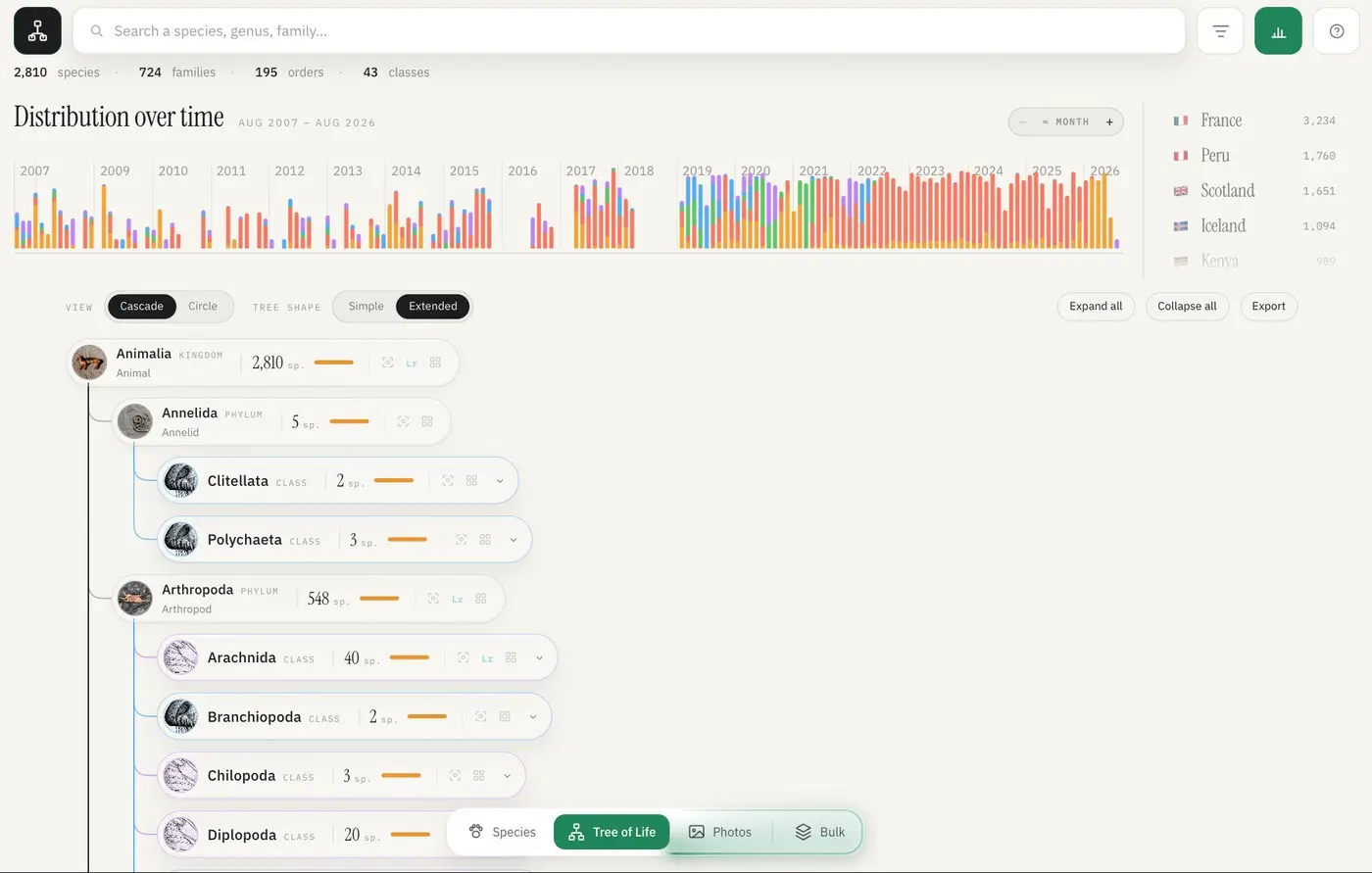Open the Bulk tab
Viewport: 1372px width, 873px height.
(x=819, y=832)
